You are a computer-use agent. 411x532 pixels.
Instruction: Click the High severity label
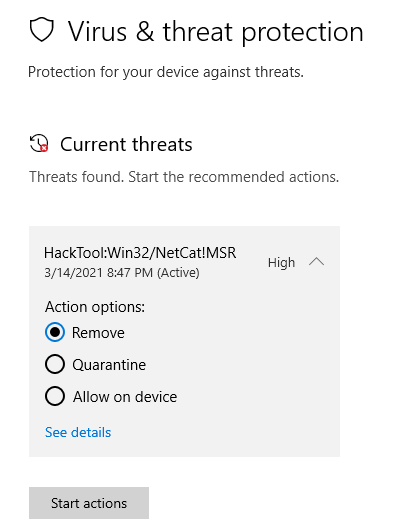281,263
